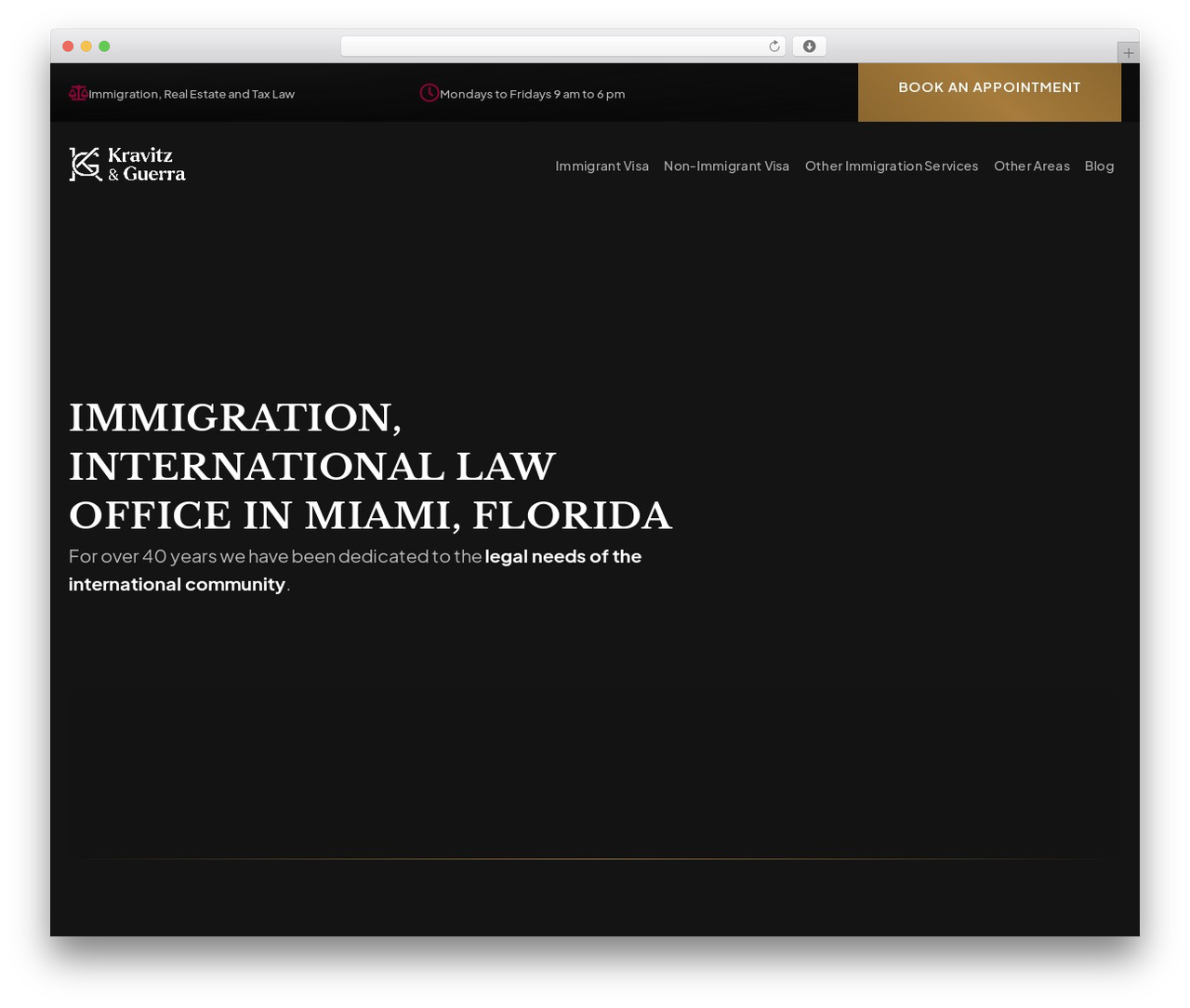The height and width of the screenshot is (1008, 1190).
Task: Open the Immigrant Visa menu
Action: tap(602, 166)
